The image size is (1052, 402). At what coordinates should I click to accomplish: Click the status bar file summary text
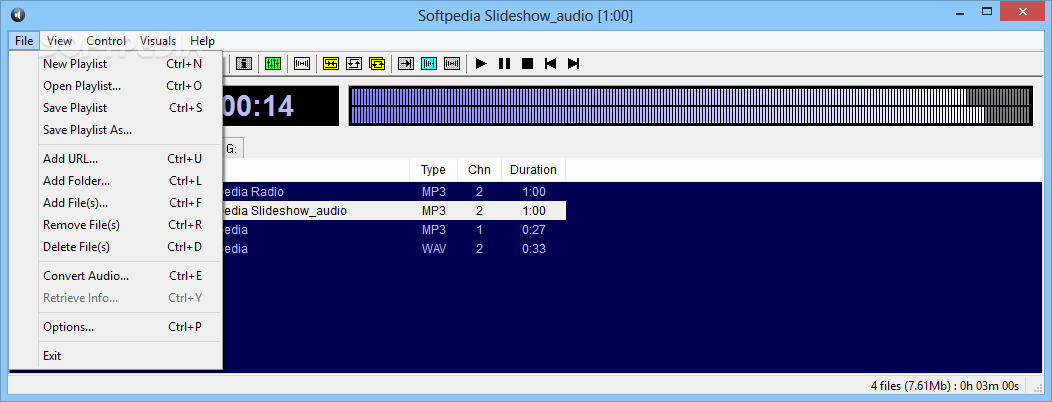pyautogui.click(x=945, y=386)
